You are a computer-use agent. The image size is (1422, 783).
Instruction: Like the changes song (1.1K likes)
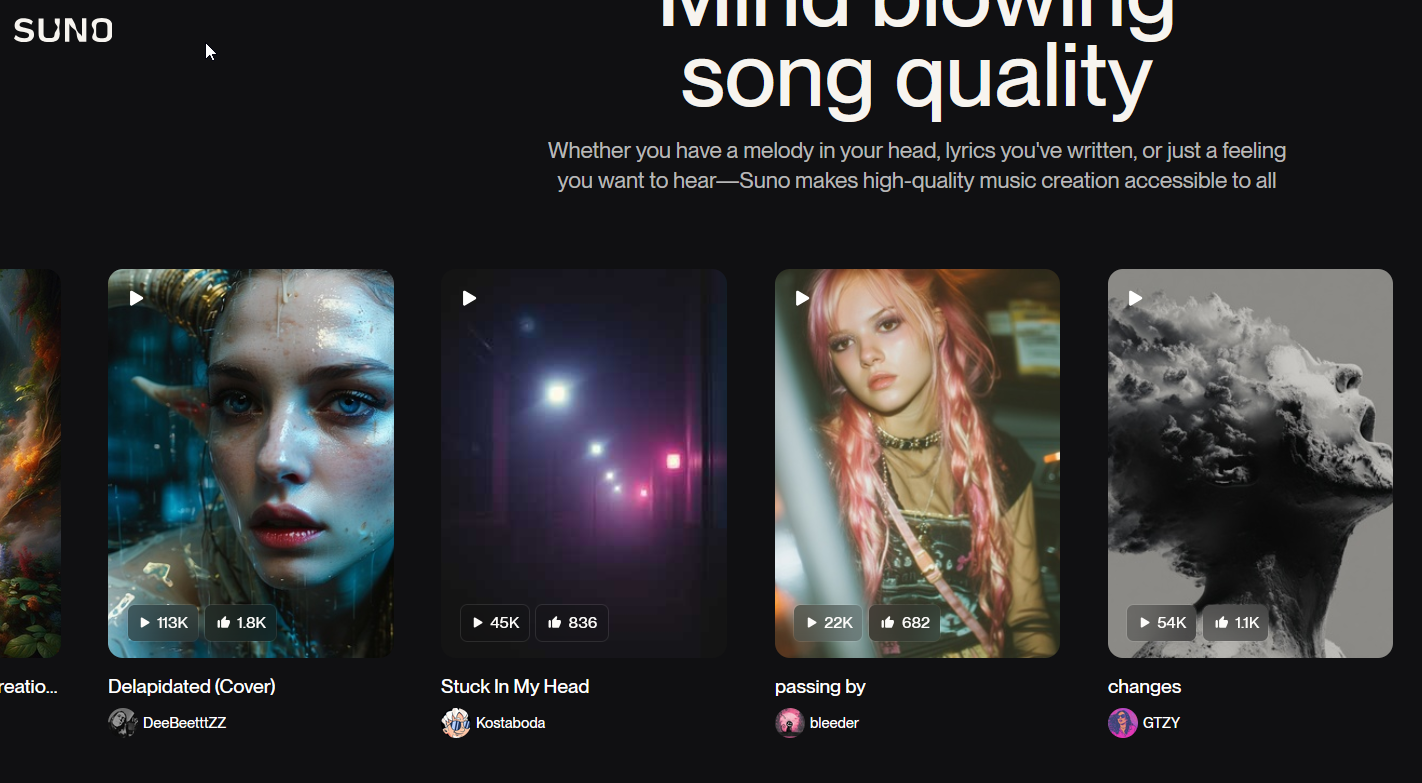pos(1236,623)
